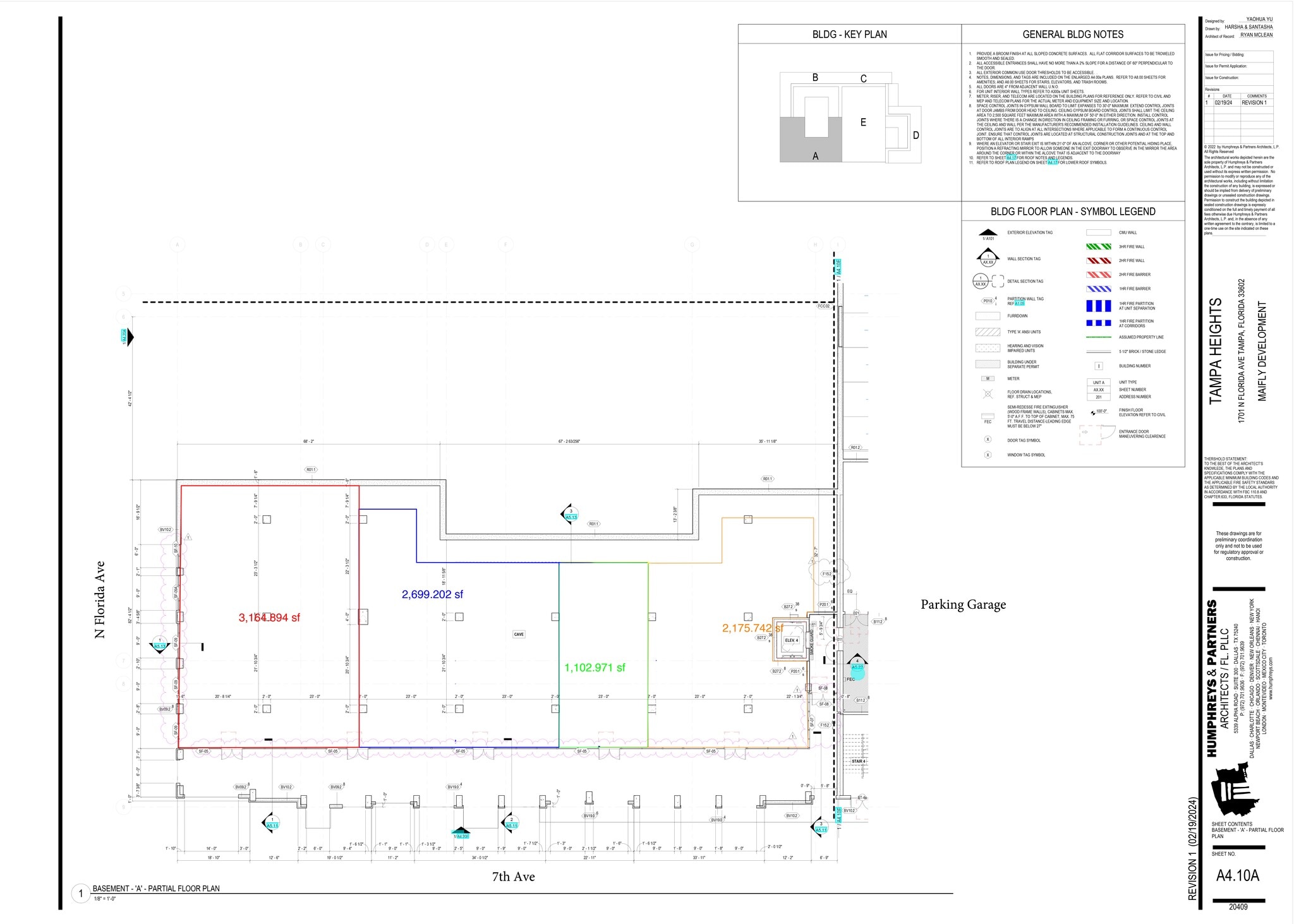Select the window tag symbol in the legend
1294x924 pixels.
(x=988, y=454)
